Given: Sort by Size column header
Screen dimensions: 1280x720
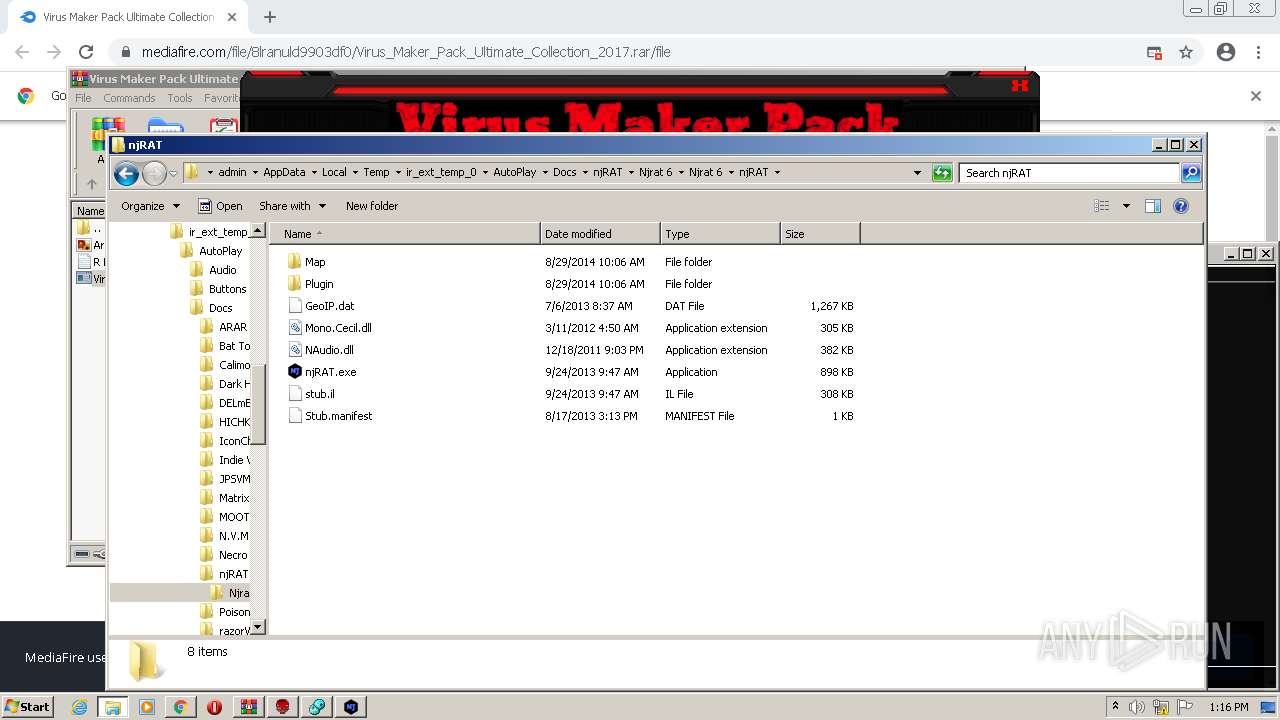Looking at the screenshot, I should coord(820,234).
